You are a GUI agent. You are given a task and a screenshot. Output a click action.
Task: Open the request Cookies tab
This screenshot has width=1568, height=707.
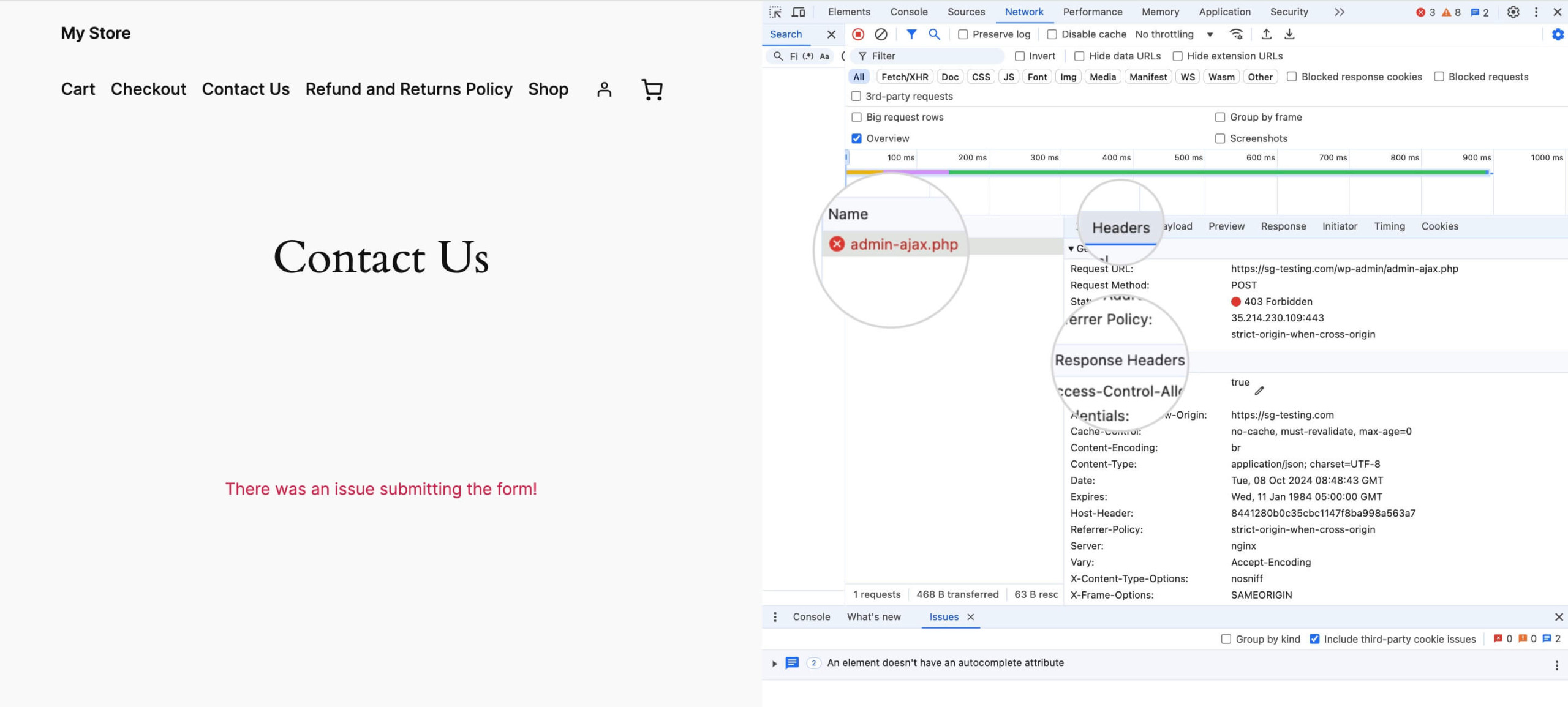point(1439,226)
